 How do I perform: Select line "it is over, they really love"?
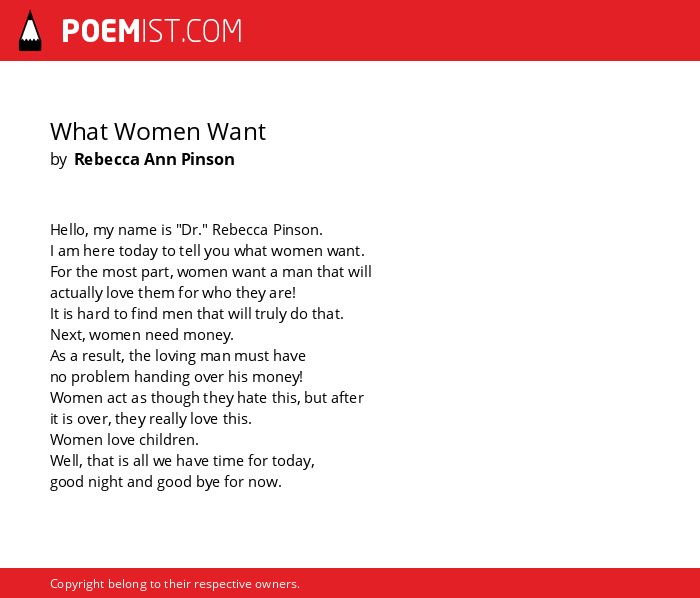pos(151,419)
